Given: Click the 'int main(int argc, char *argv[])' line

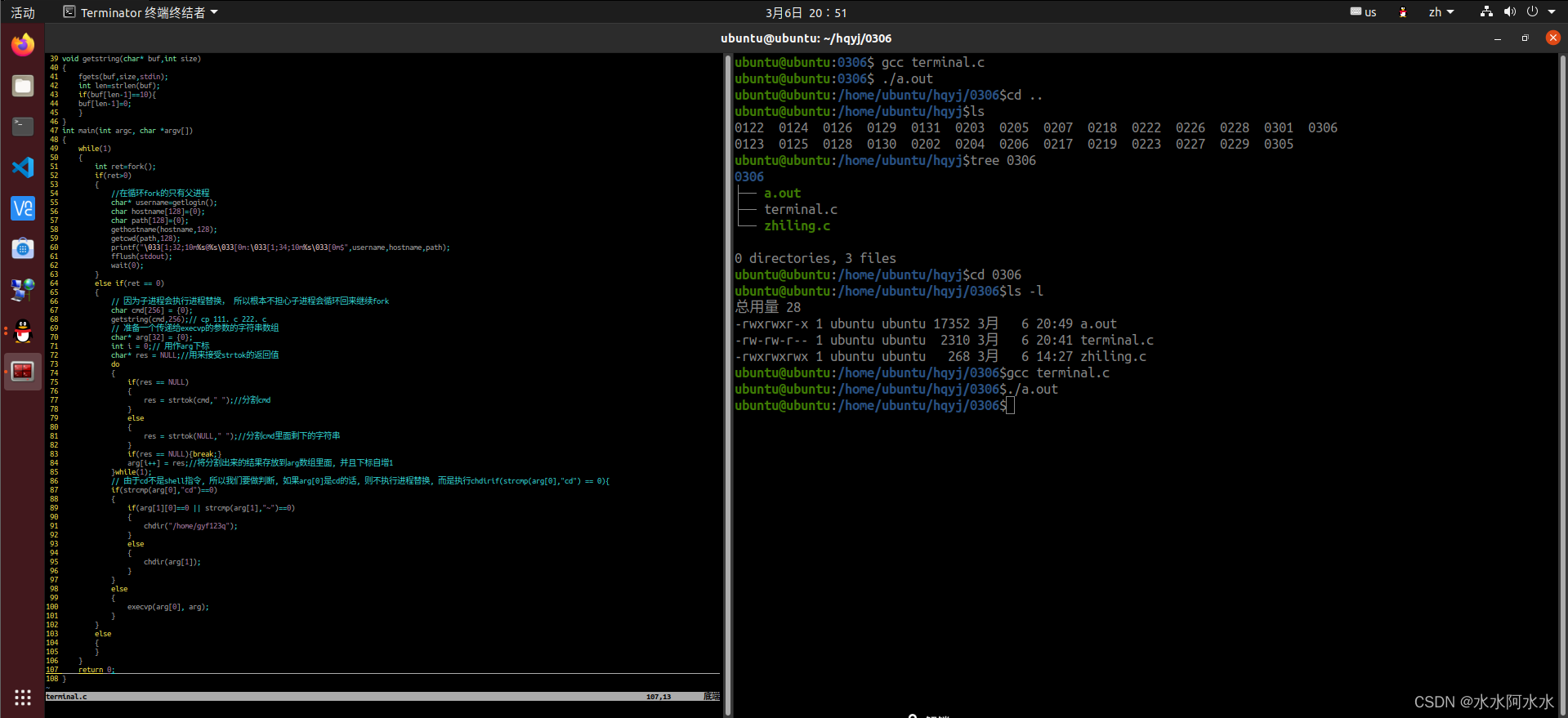Looking at the screenshot, I should coord(127,131).
